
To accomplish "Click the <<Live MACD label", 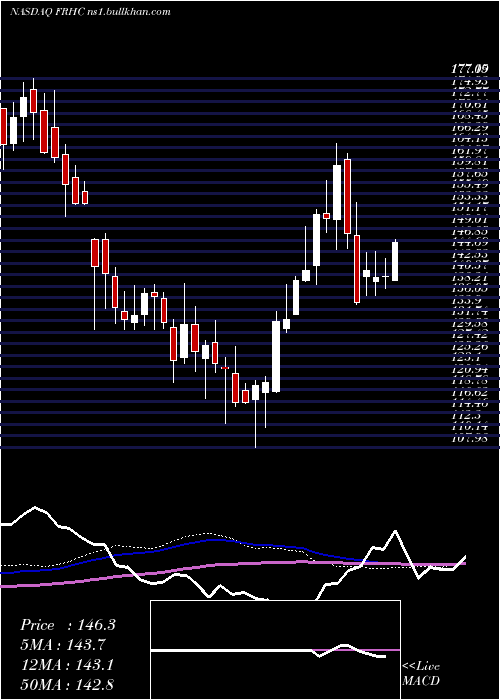I will (421, 673).
